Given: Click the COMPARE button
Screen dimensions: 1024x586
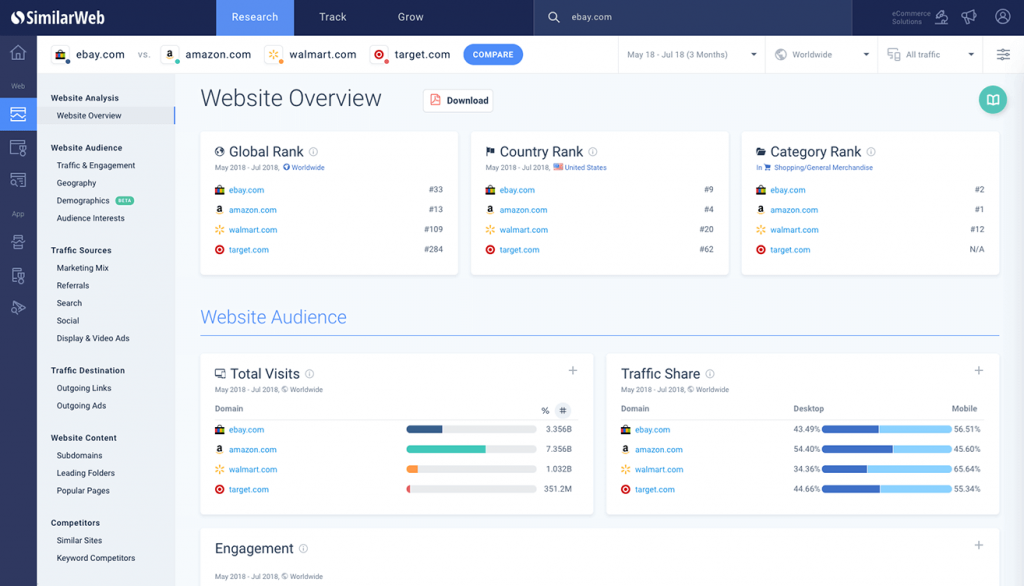Looking at the screenshot, I should [x=492, y=55].
